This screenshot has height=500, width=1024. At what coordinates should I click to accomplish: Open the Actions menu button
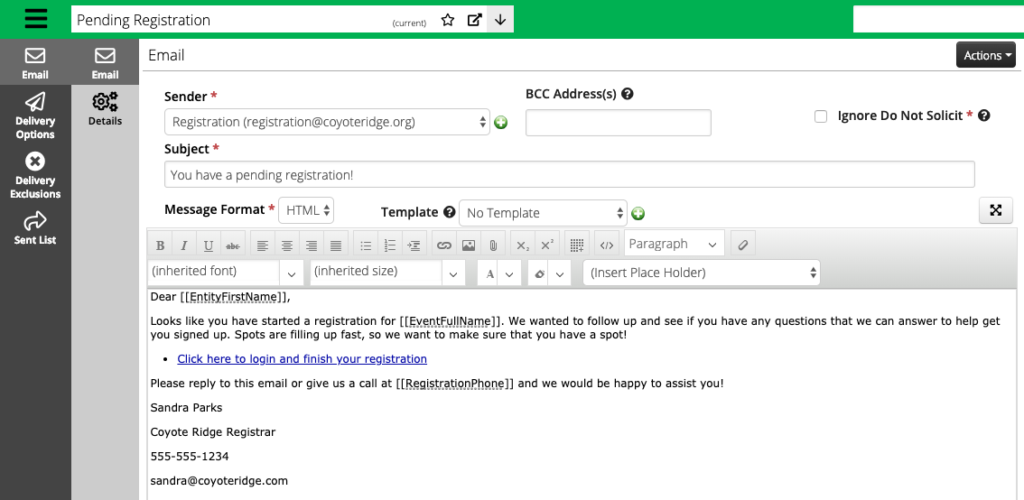click(985, 56)
